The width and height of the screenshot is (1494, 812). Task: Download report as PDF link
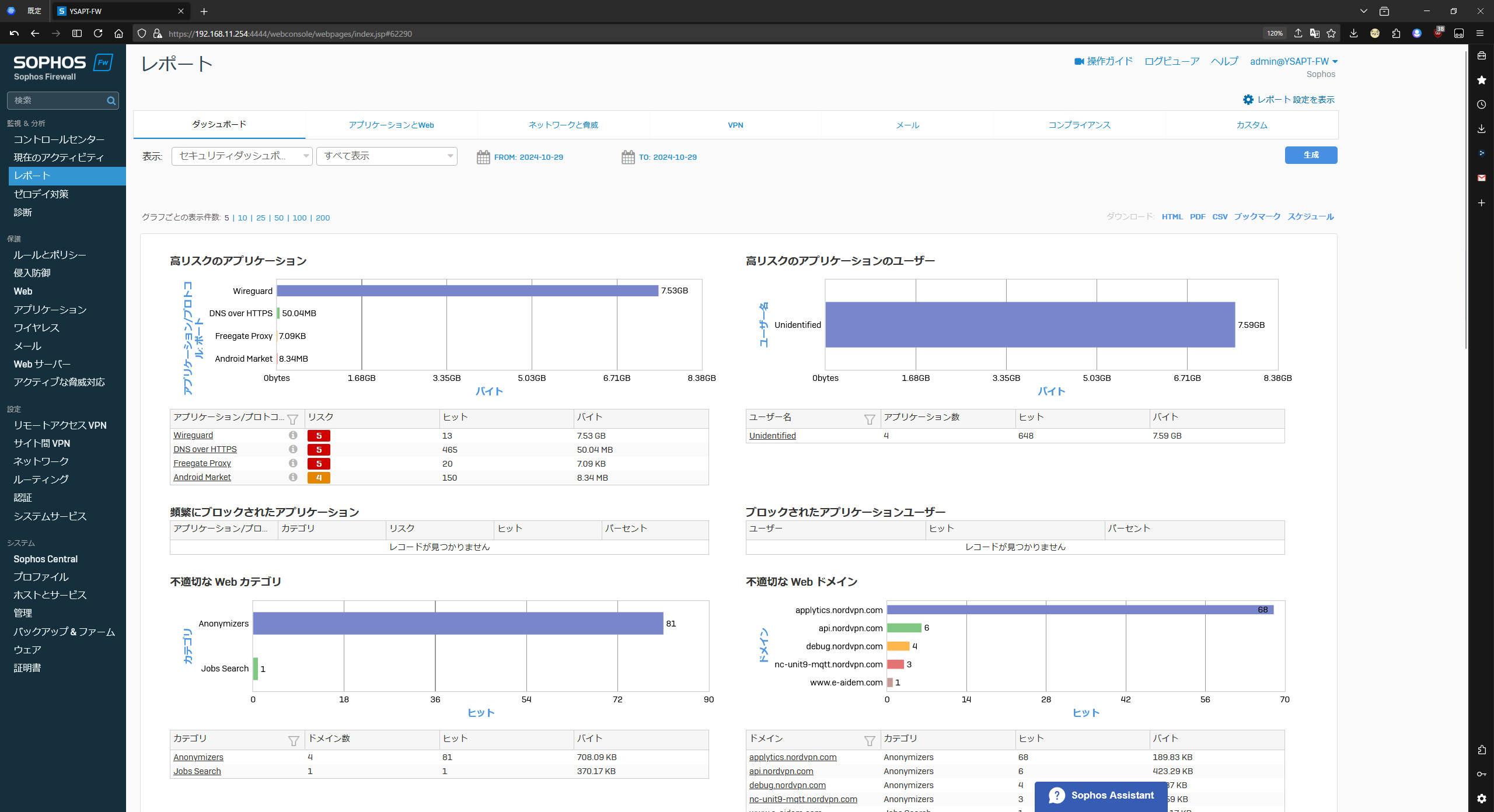[x=1198, y=217]
